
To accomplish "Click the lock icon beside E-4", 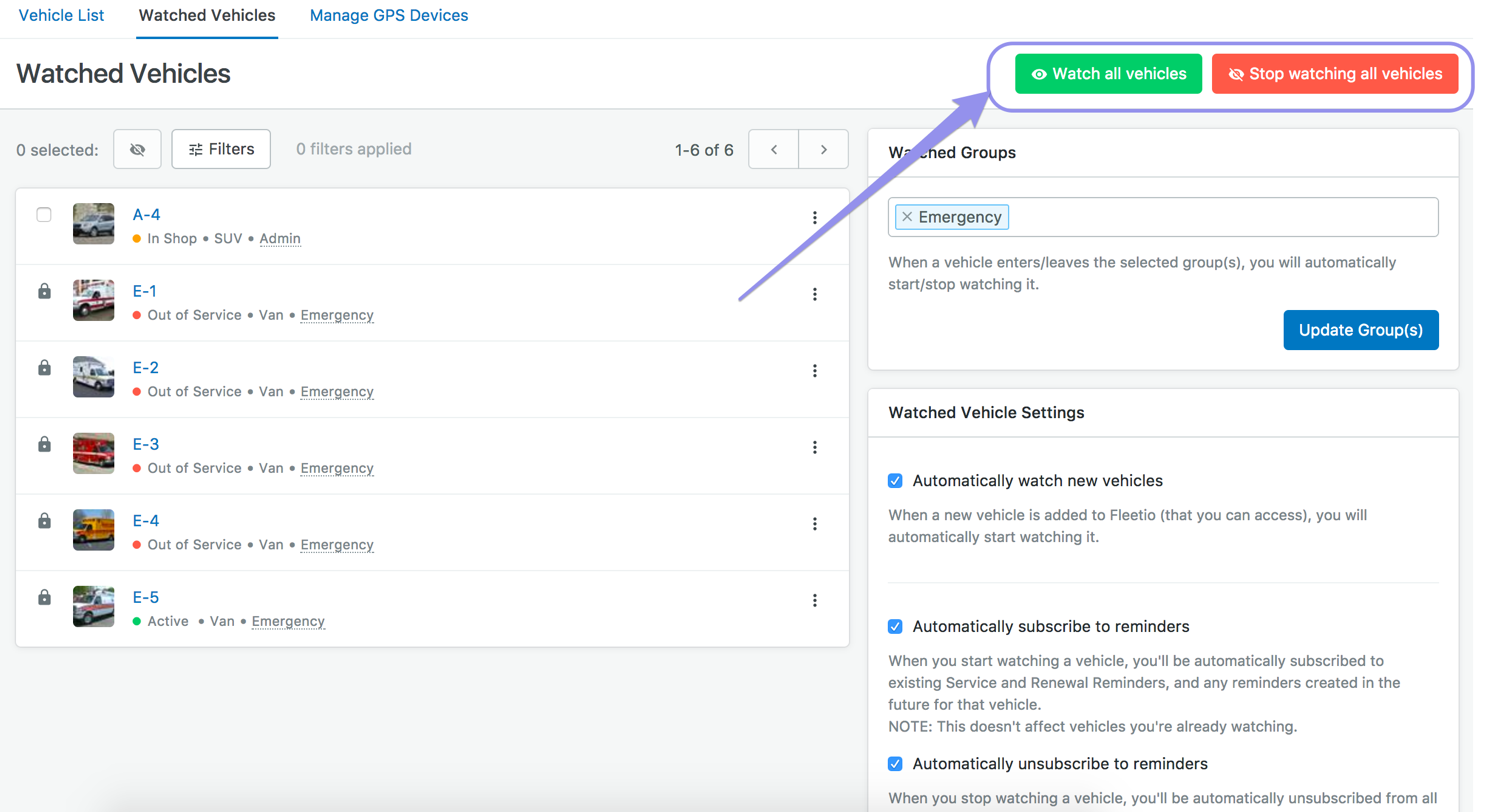I will point(44,521).
